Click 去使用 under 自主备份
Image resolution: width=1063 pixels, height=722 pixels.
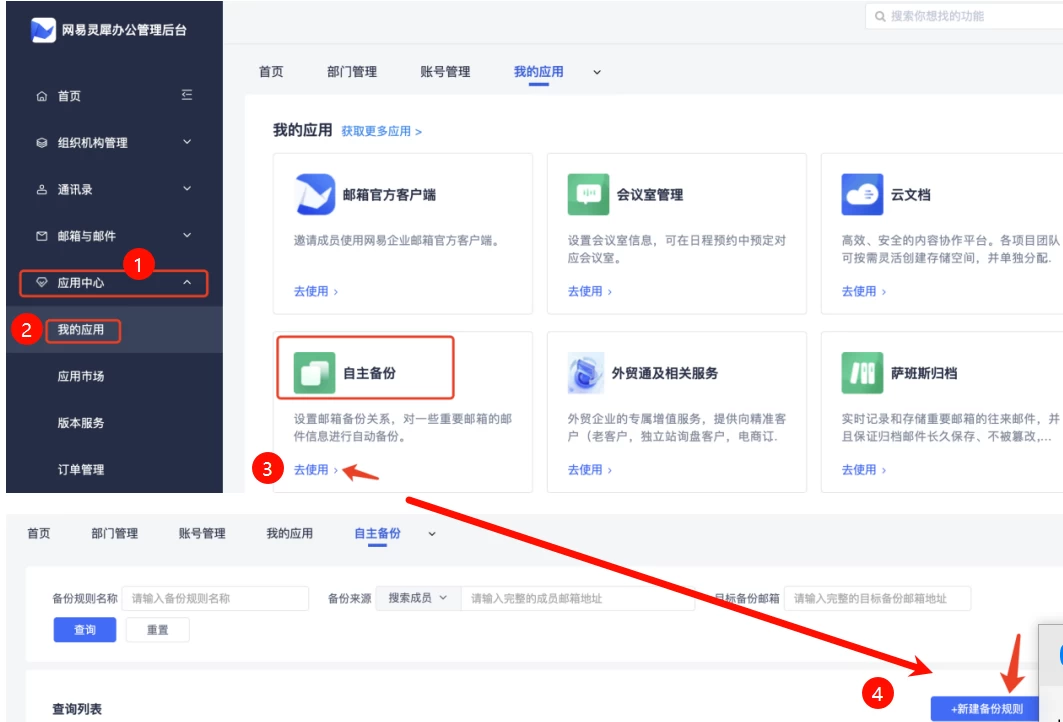316,470
